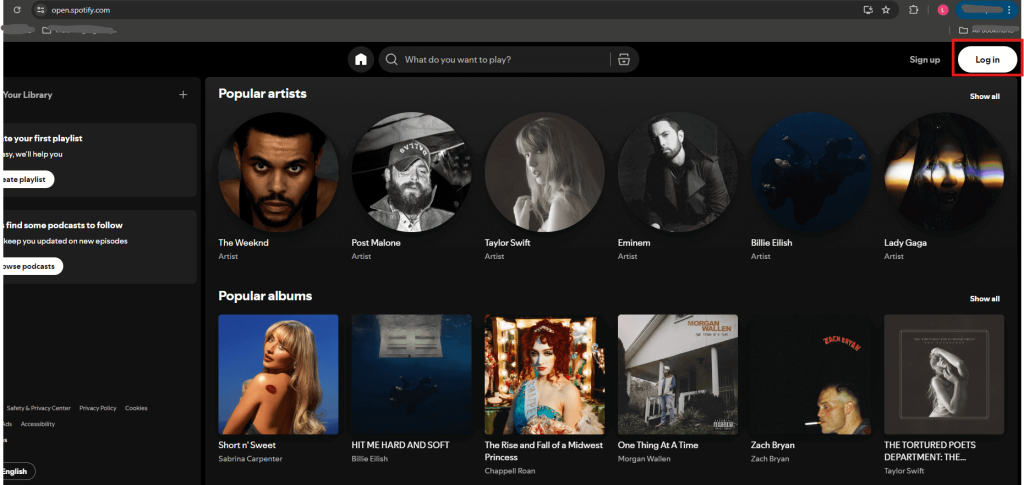This screenshot has width=1024, height=485.
Task: Open Safety & Privacy Center link
Action: pos(39,408)
